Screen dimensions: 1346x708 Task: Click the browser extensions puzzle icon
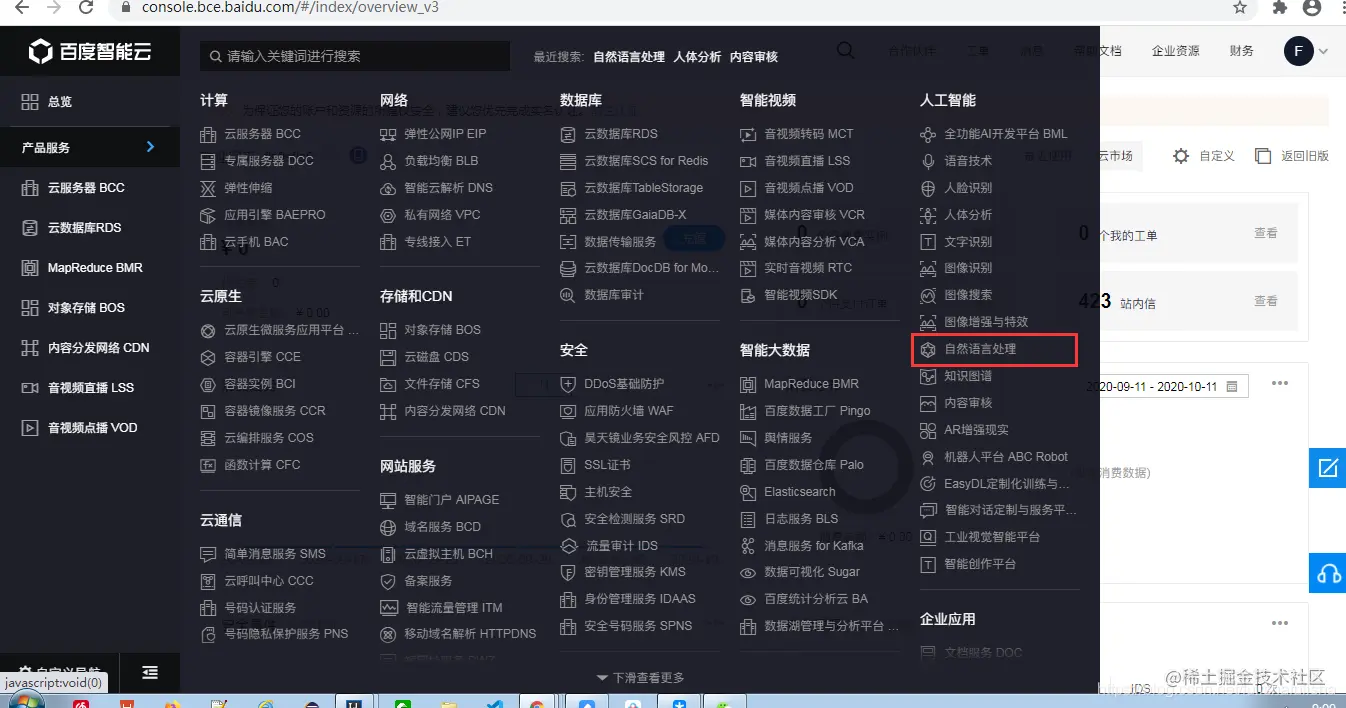click(1278, 8)
